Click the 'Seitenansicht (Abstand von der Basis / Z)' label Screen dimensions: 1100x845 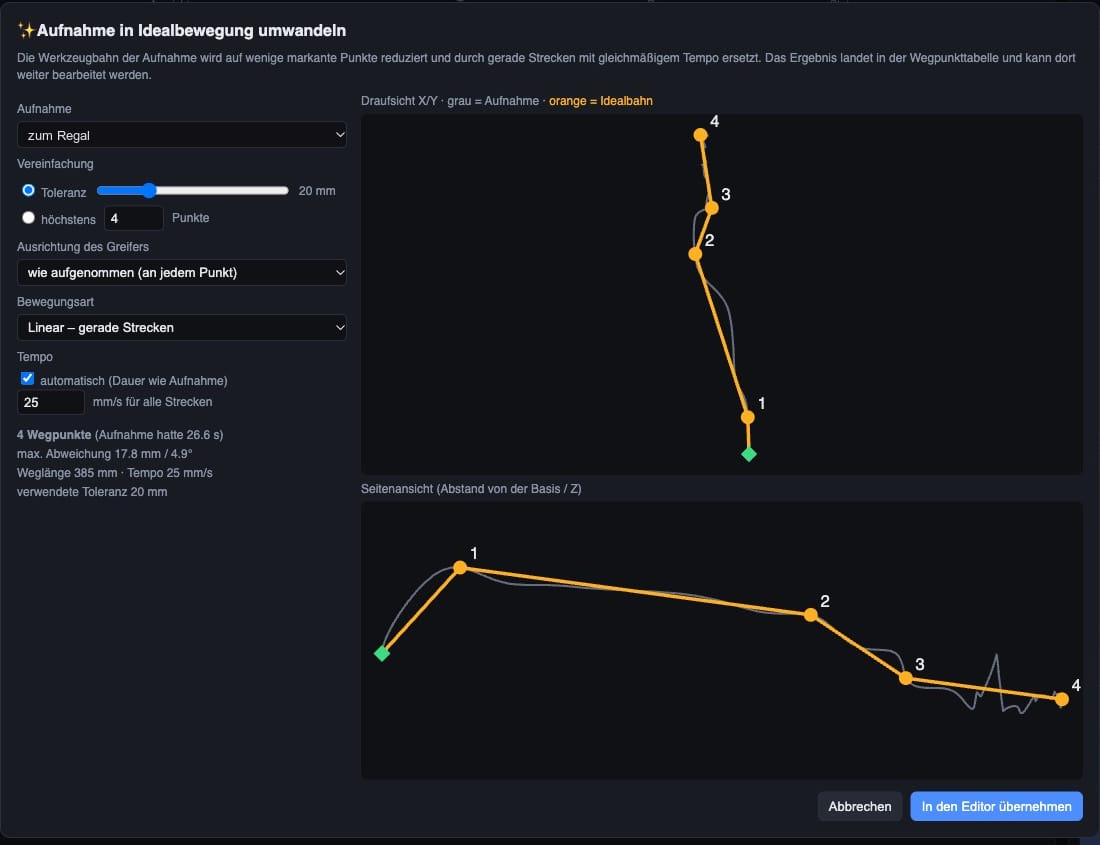point(471,489)
